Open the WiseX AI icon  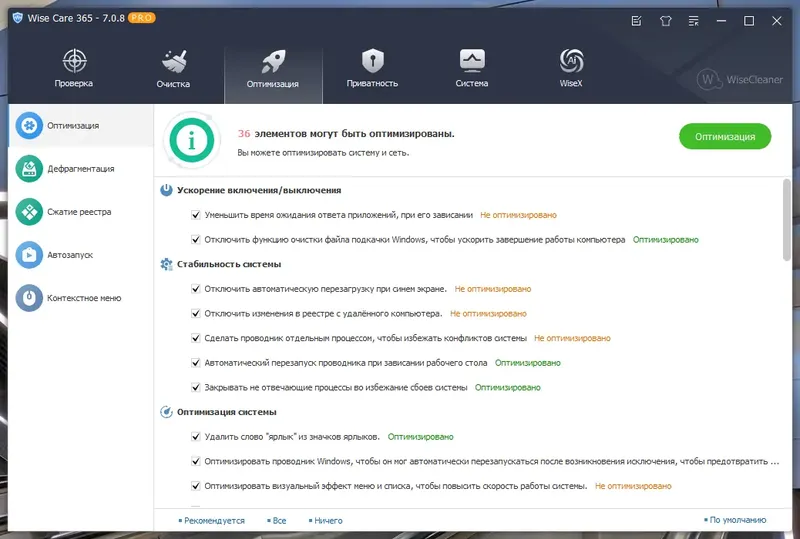(x=571, y=61)
